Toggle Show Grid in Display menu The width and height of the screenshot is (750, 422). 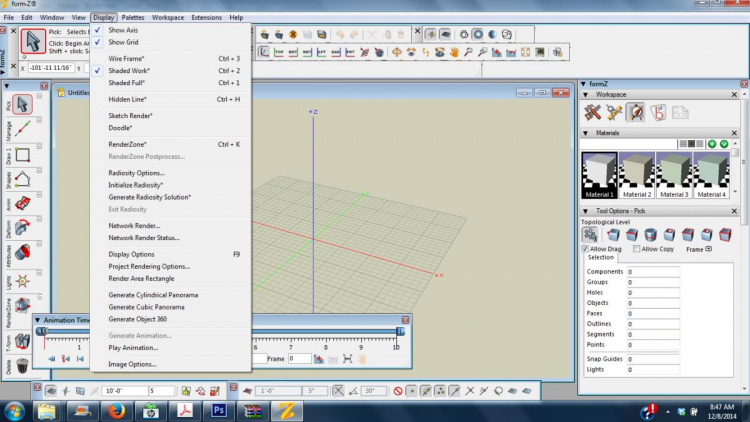coord(123,42)
